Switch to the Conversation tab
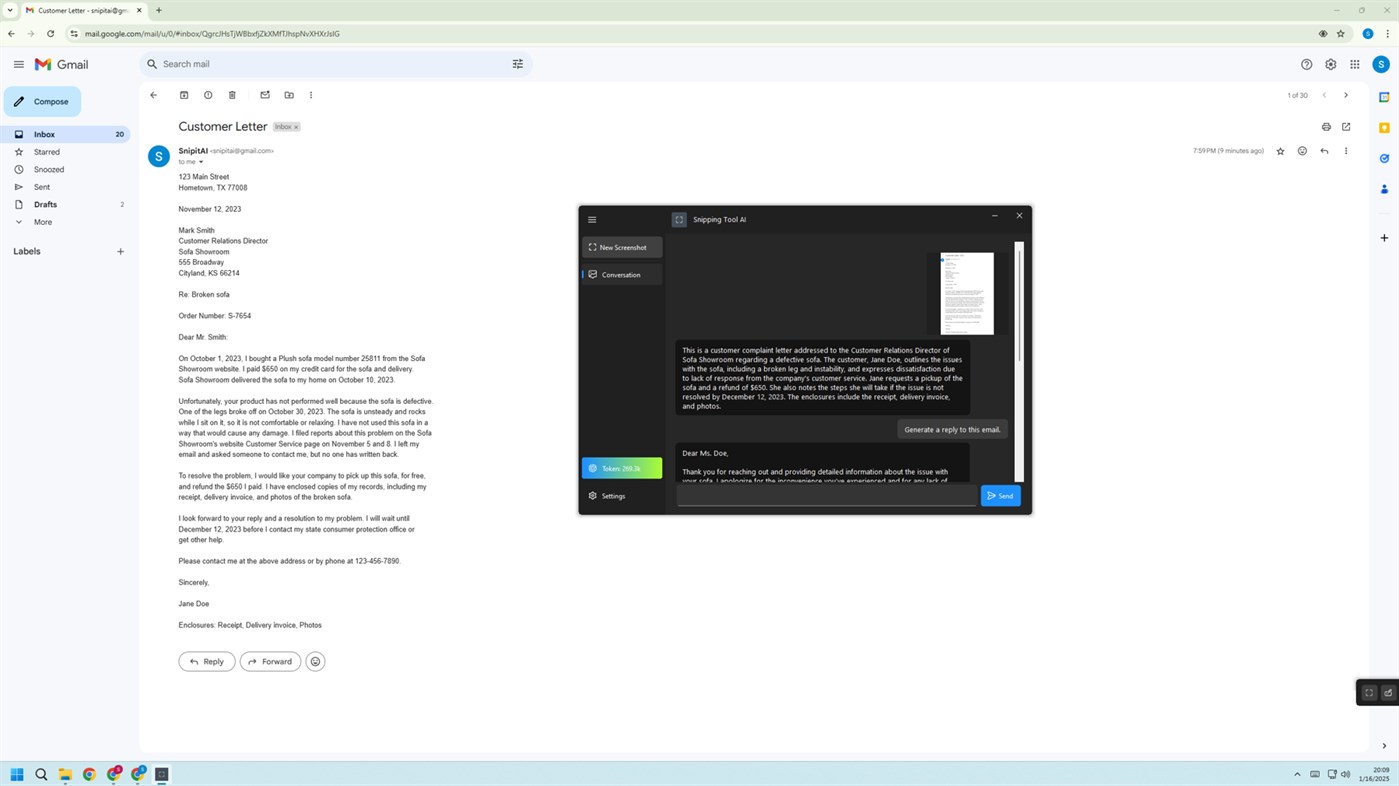1399x786 pixels. tap(620, 274)
